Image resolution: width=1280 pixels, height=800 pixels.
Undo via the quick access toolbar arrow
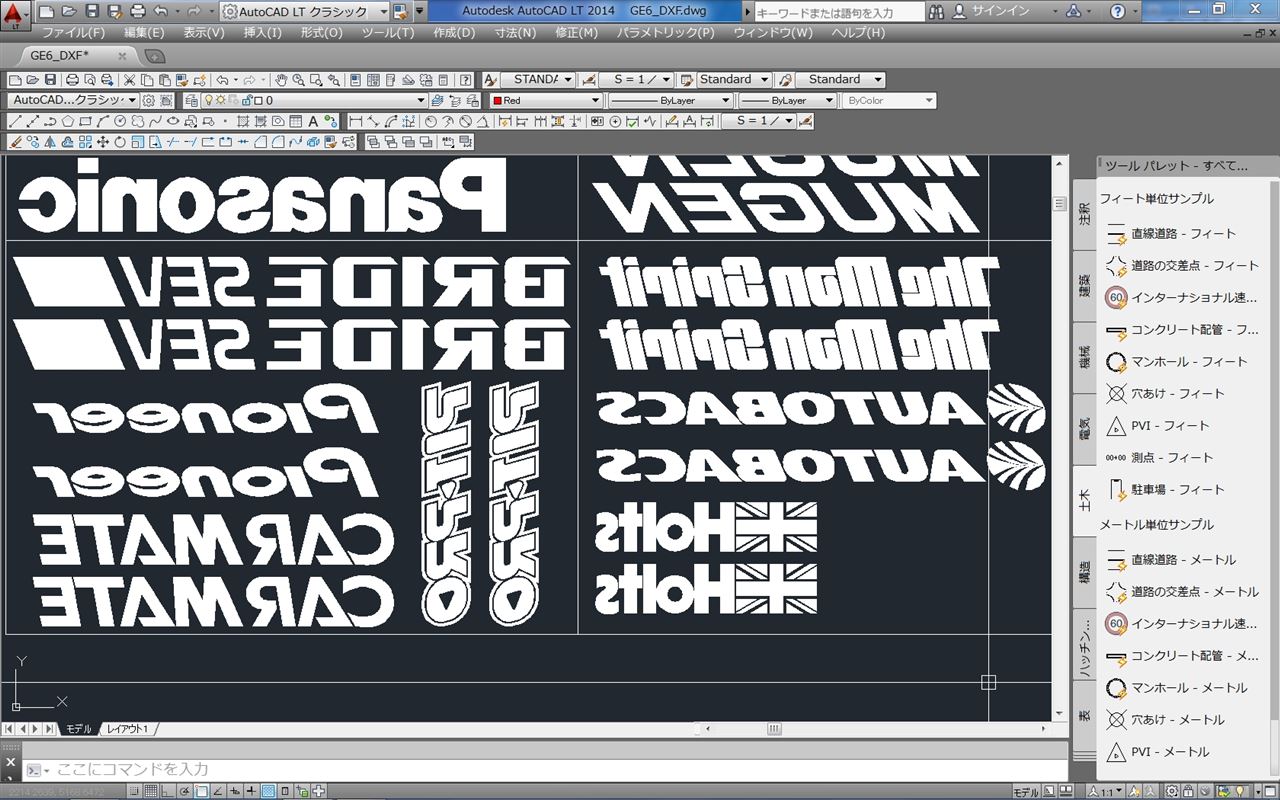(161, 12)
